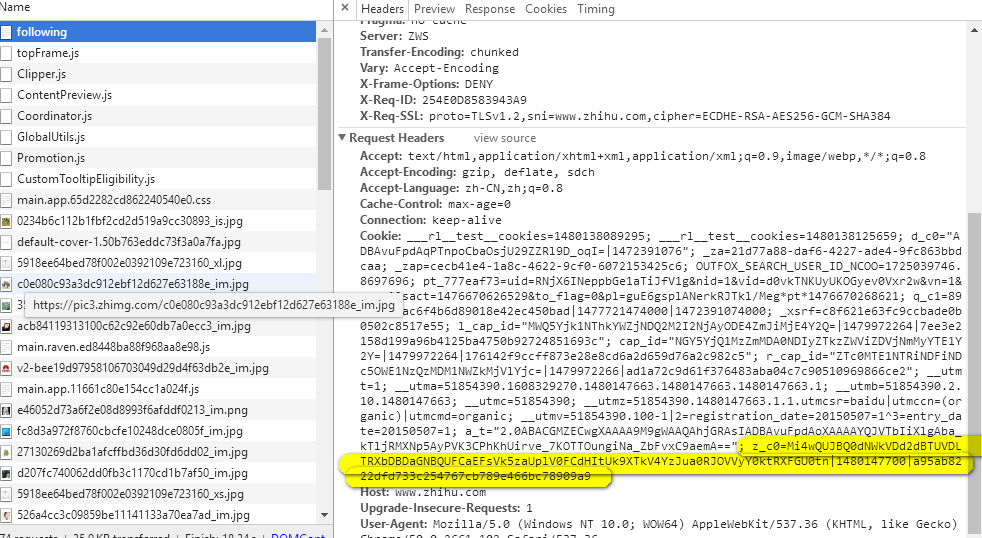The height and width of the screenshot is (538, 982).
Task: Close the request details panel
Action: point(344,8)
